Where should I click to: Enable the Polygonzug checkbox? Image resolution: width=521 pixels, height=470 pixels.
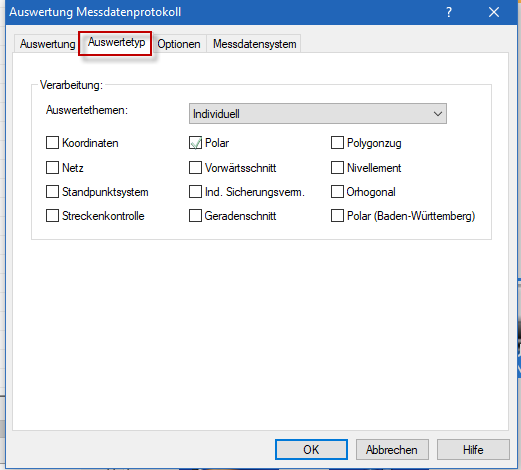pos(337,143)
